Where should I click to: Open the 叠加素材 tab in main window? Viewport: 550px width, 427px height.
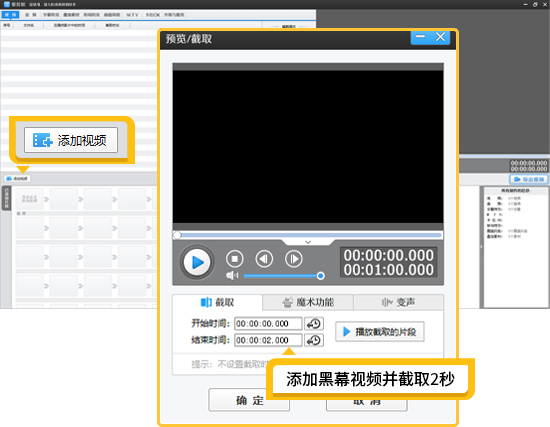(x=71, y=15)
